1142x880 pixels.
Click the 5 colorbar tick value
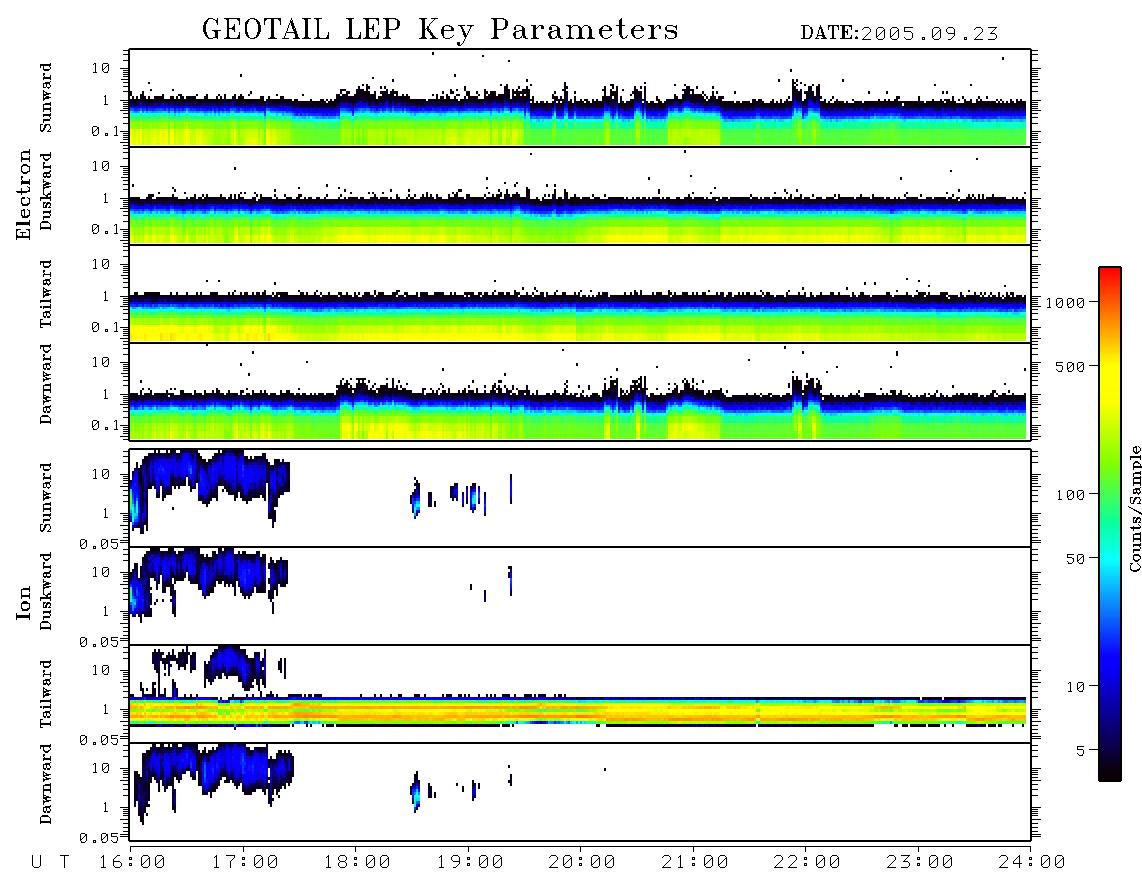(x=1080, y=751)
